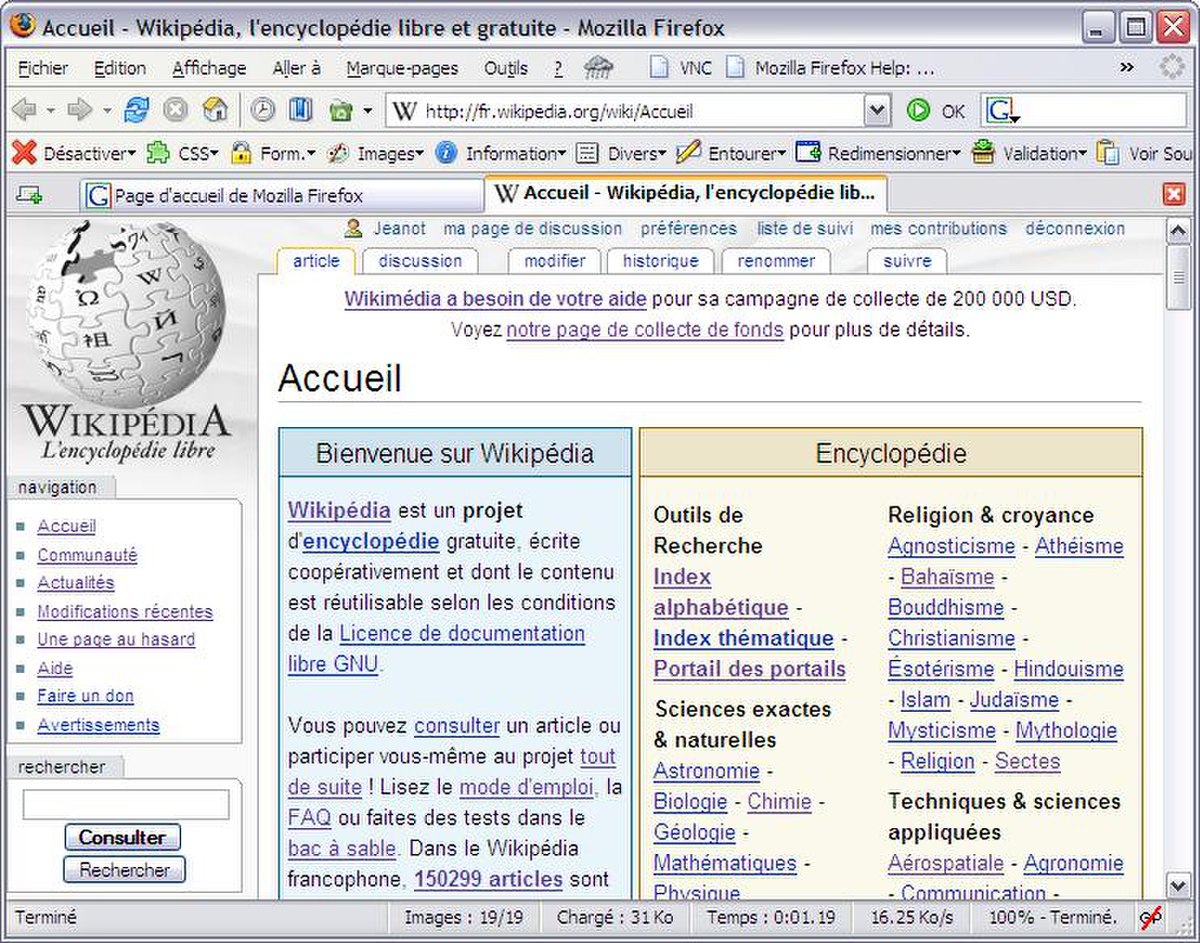Click the Stop loading icon
1200x943 pixels.
175,110
